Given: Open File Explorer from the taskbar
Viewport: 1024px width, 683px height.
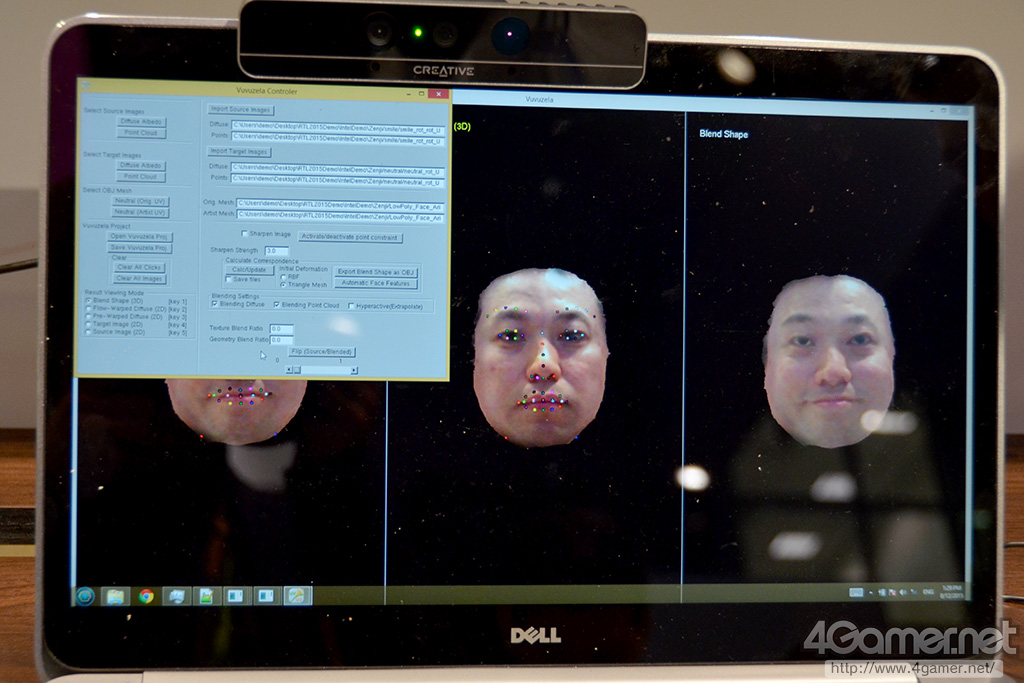Looking at the screenshot, I should click(x=115, y=597).
